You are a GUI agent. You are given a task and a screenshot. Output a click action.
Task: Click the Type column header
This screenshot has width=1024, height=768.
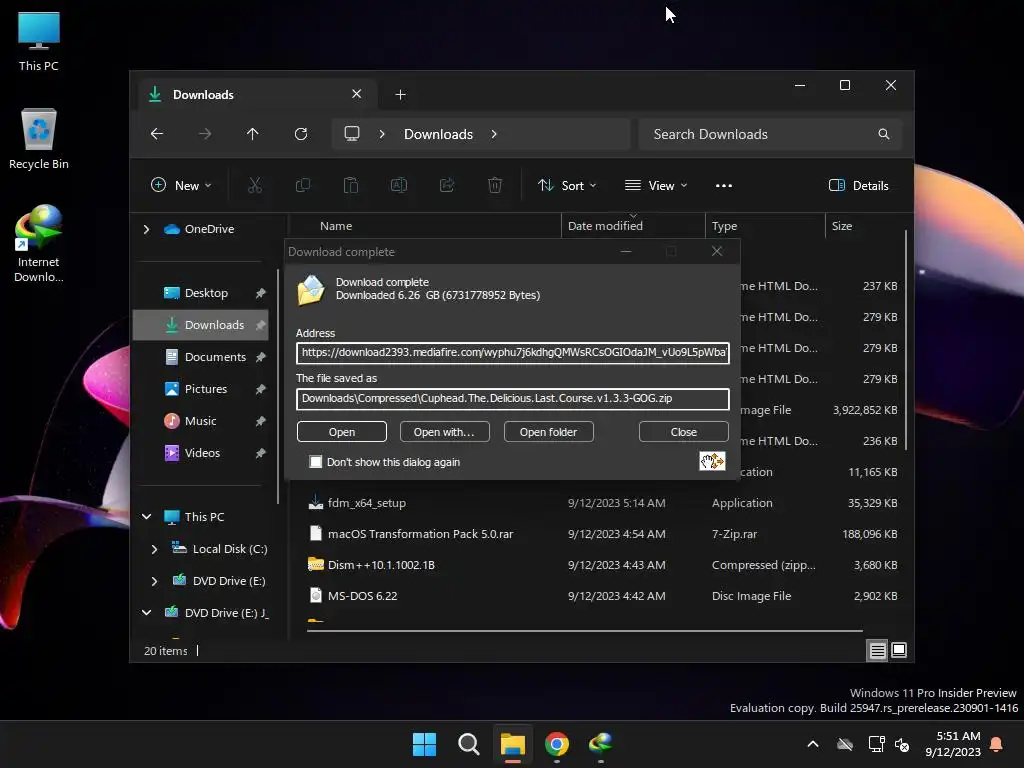click(x=765, y=226)
